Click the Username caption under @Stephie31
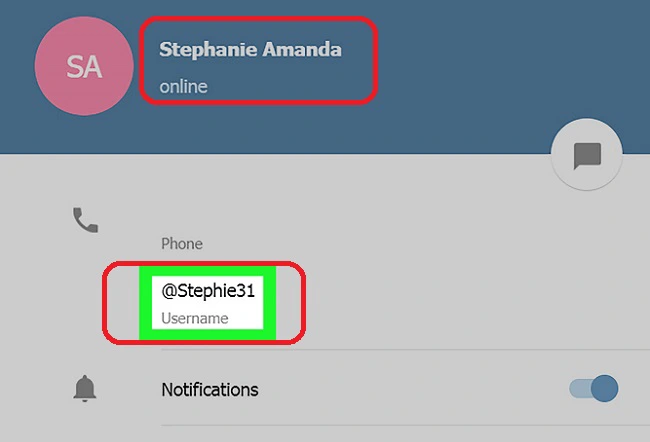 (x=195, y=318)
